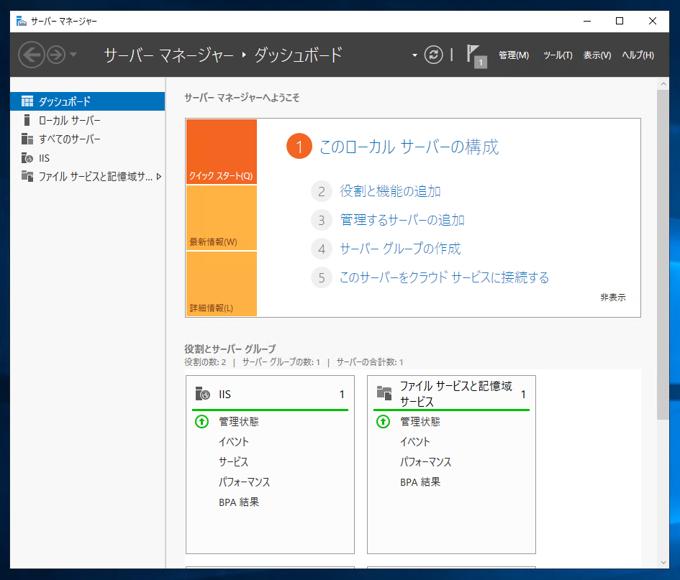Open このサーバーをクラウド サービスに接続する link
680x580 pixels.
tap(444, 277)
